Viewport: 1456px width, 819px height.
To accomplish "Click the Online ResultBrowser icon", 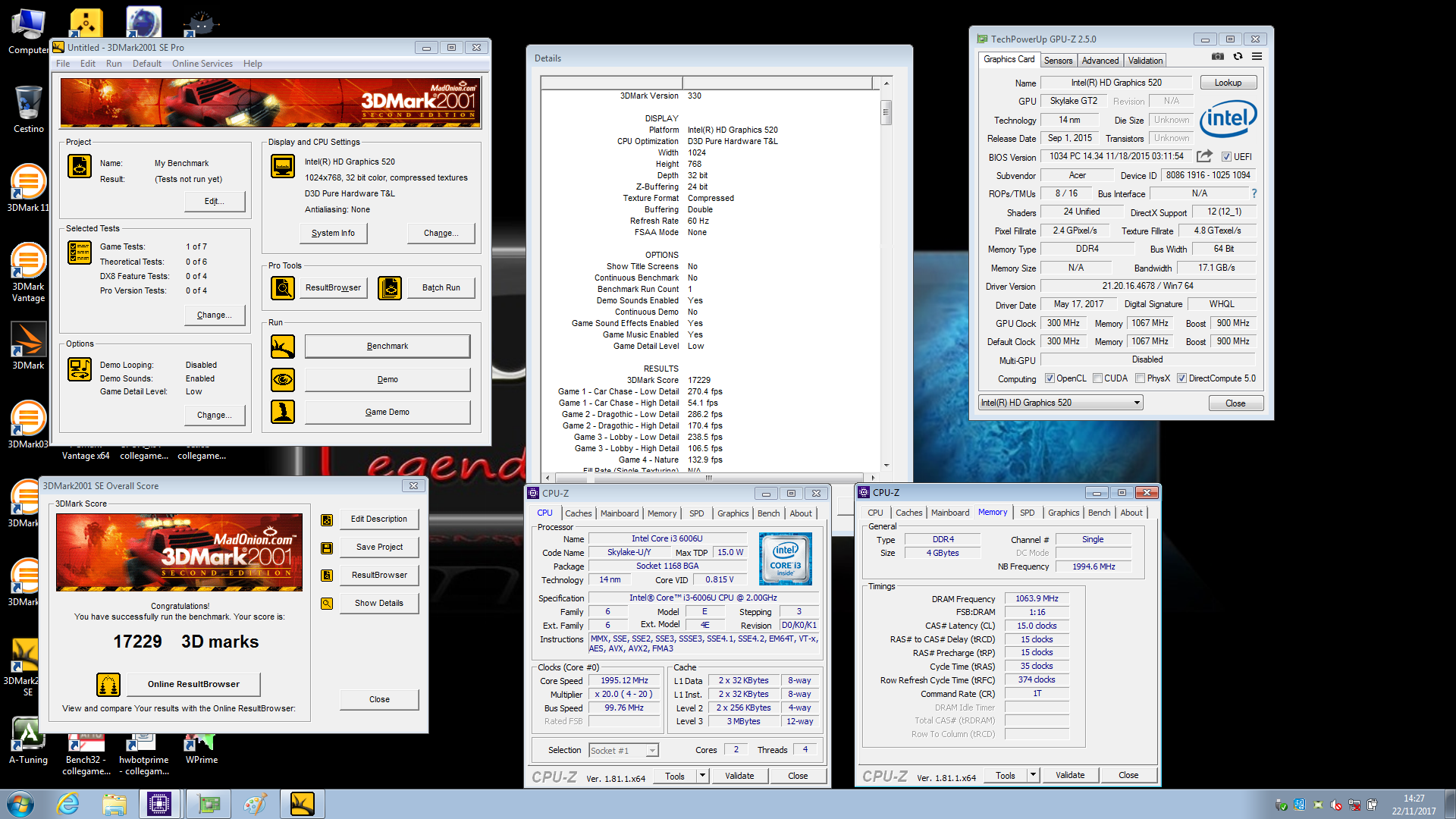I will point(108,685).
